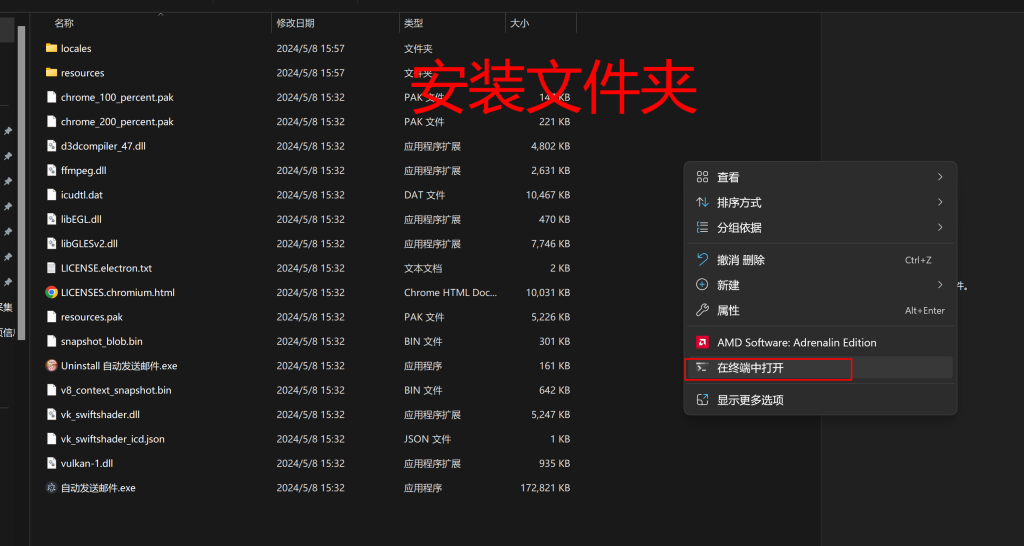Choose 显示更多选项 from context menu
The image size is (1024, 546).
point(750,400)
